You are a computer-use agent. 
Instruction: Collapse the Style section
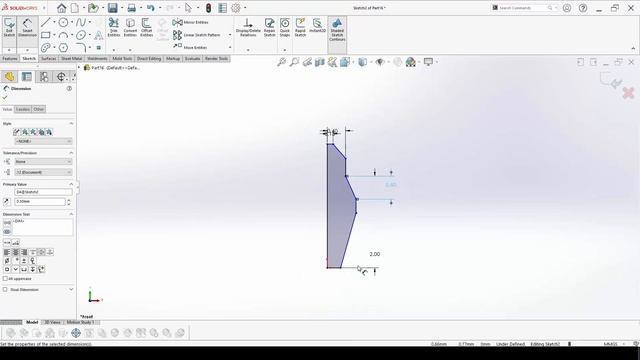(71, 123)
